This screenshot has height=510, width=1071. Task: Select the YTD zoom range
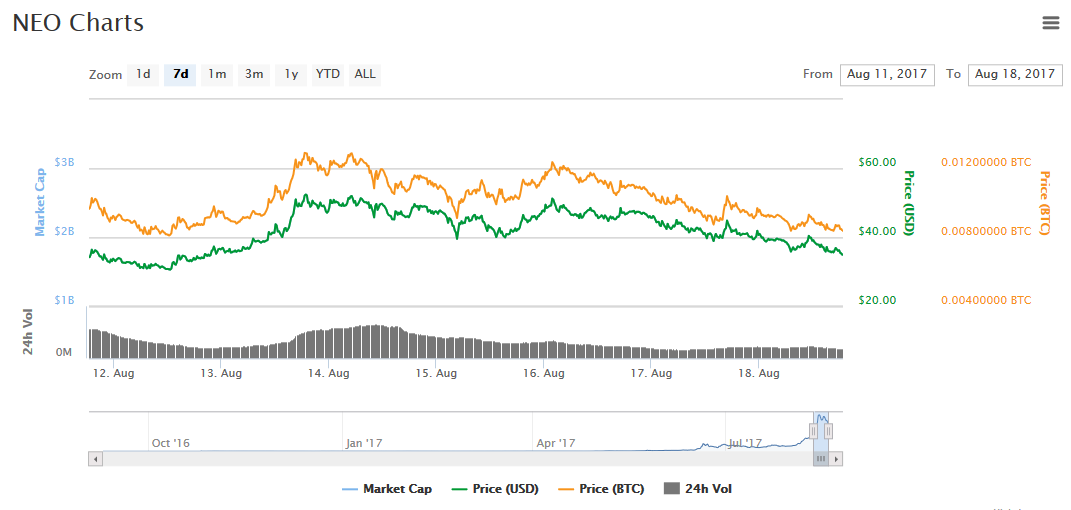point(328,74)
